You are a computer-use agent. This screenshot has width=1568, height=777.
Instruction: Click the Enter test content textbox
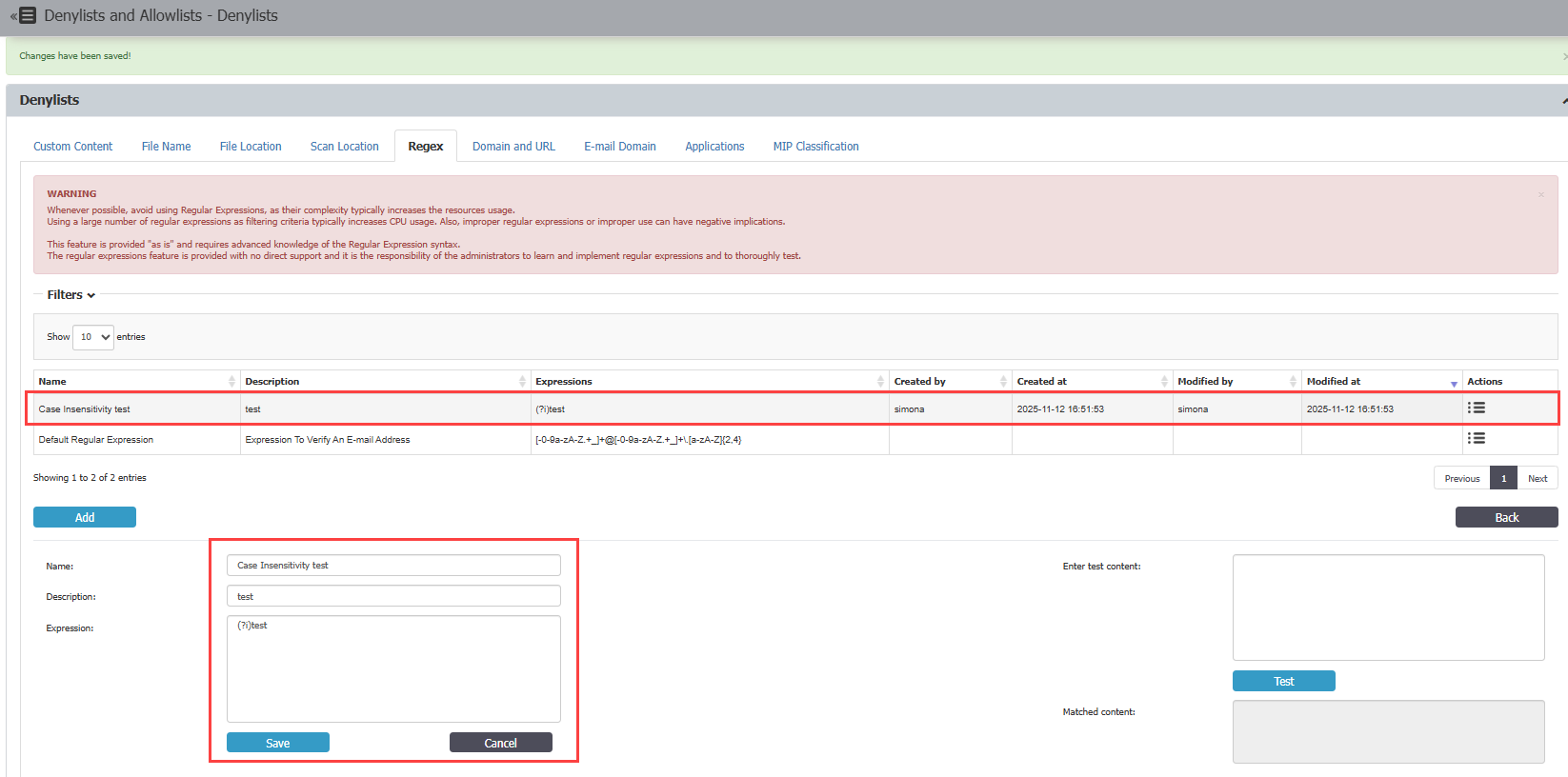1388,608
